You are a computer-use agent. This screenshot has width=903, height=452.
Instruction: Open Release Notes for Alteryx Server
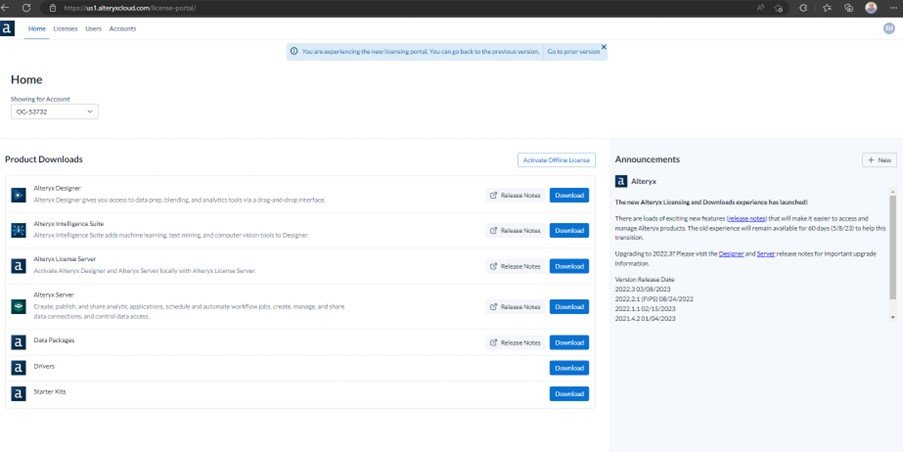click(x=515, y=307)
